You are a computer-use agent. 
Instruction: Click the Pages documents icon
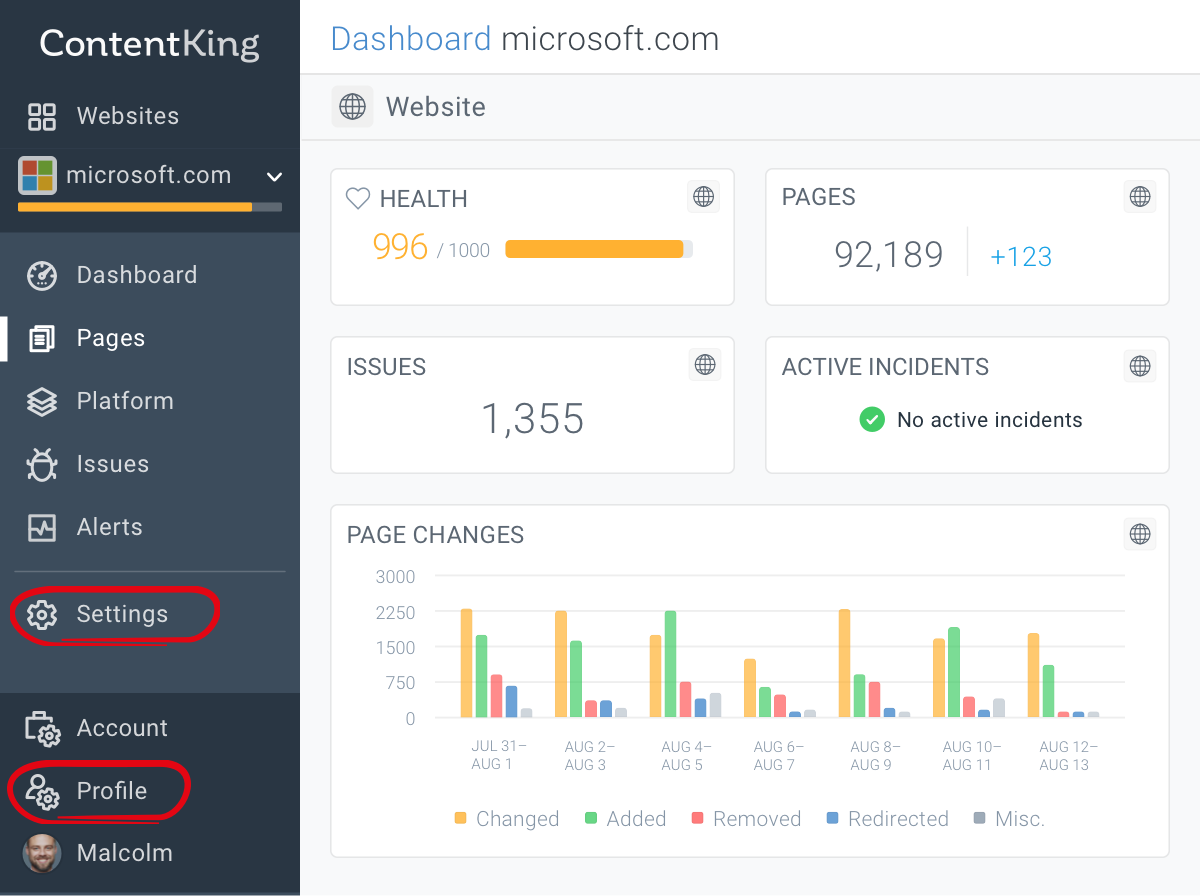click(42, 338)
